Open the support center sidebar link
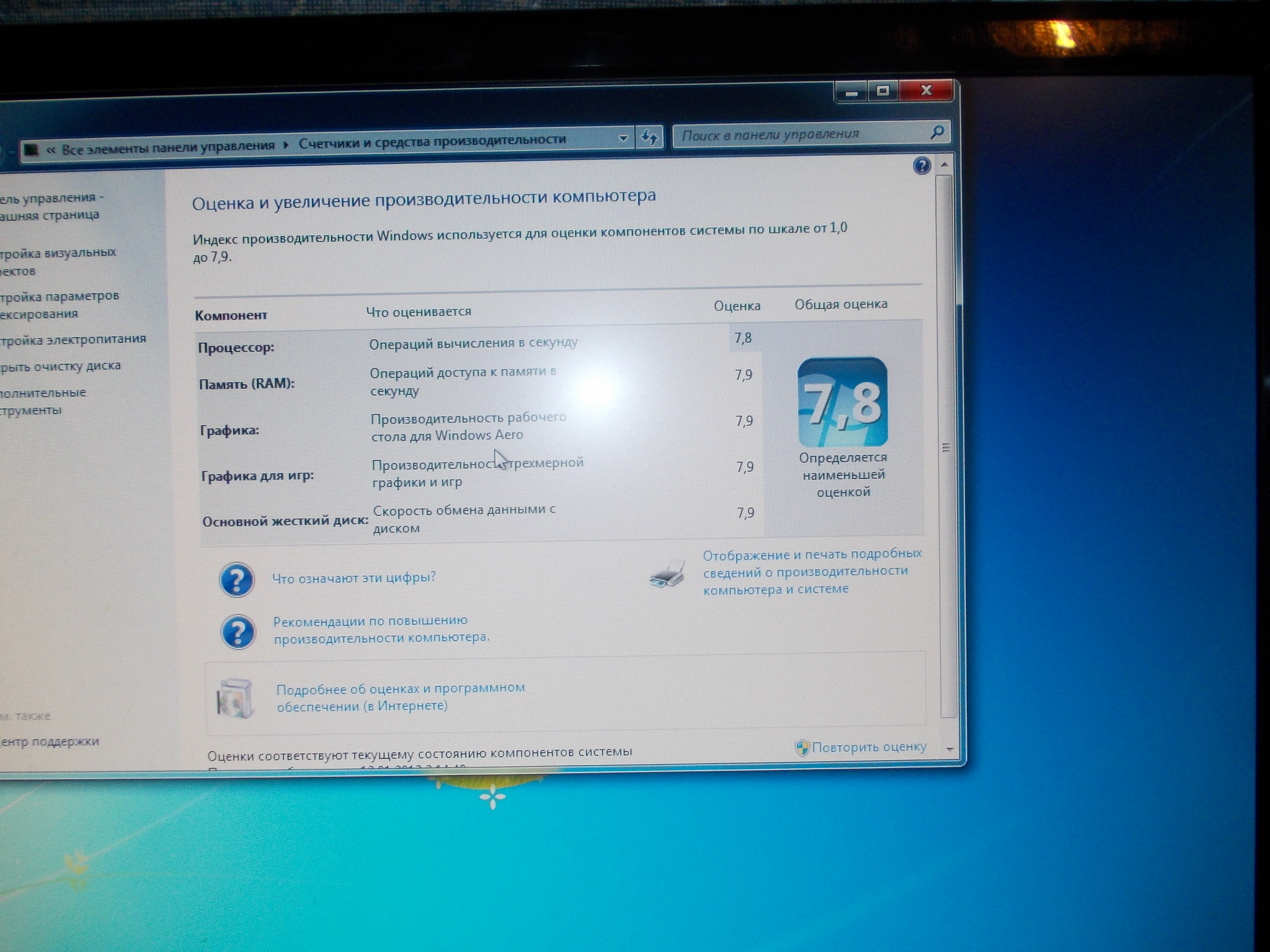 [x=49, y=742]
